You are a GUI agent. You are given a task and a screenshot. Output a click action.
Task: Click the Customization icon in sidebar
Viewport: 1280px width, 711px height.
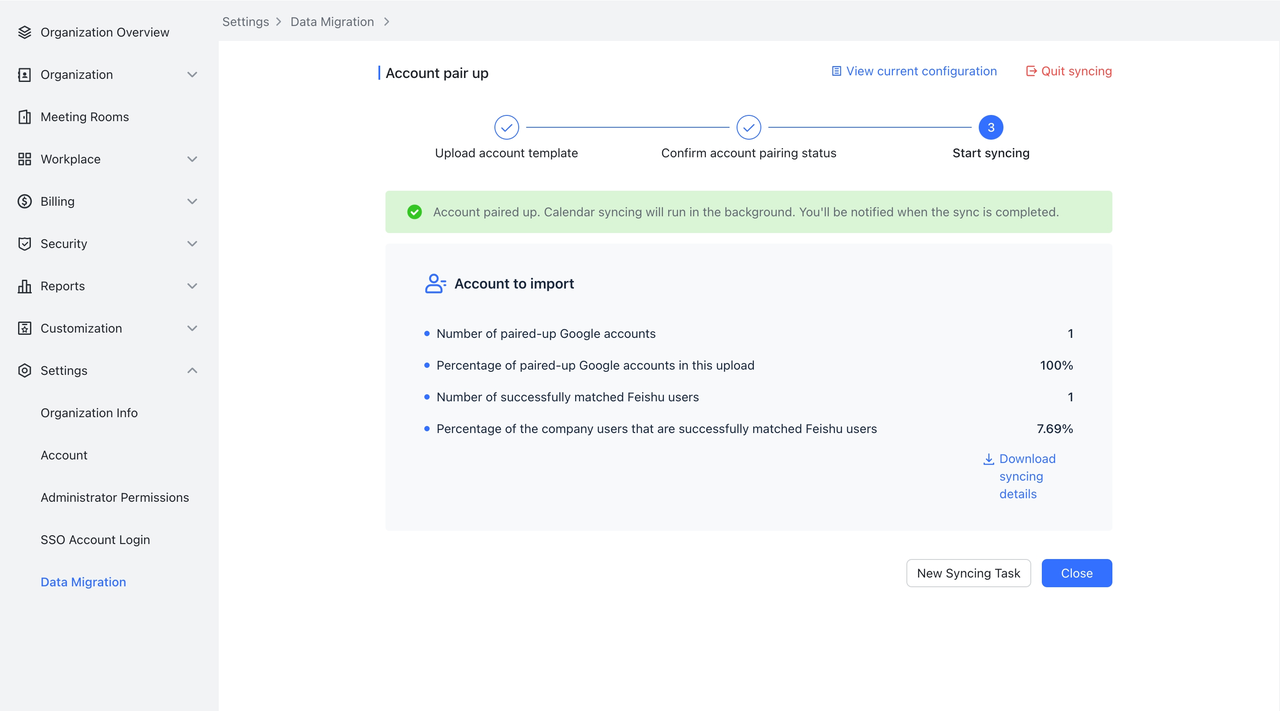coord(25,328)
